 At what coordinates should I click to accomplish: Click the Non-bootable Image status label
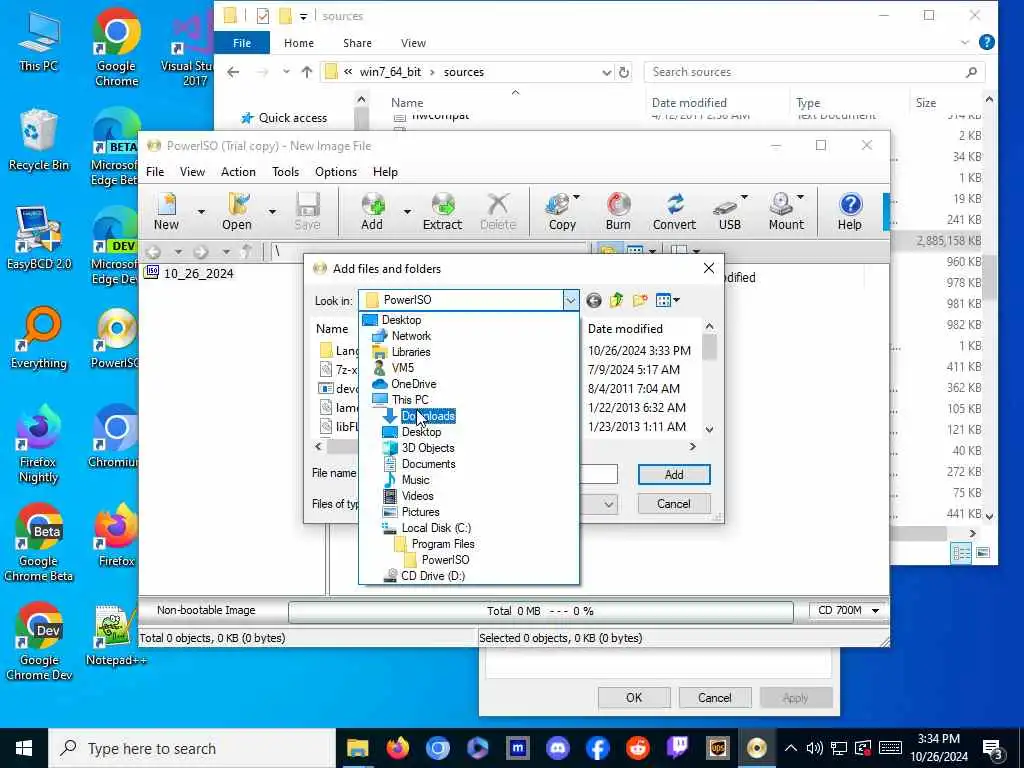coord(206,610)
